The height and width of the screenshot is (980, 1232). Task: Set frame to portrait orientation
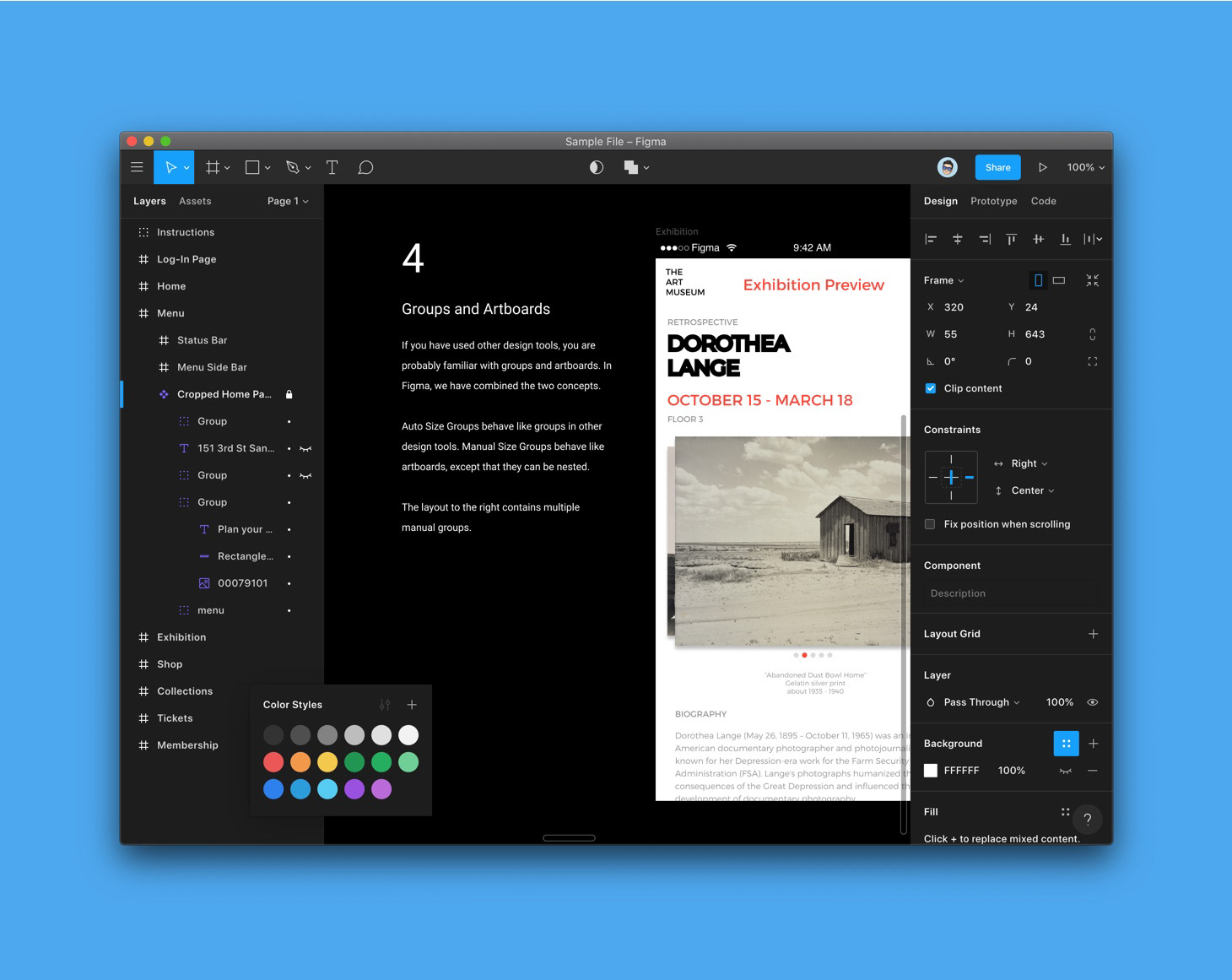click(x=1039, y=280)
